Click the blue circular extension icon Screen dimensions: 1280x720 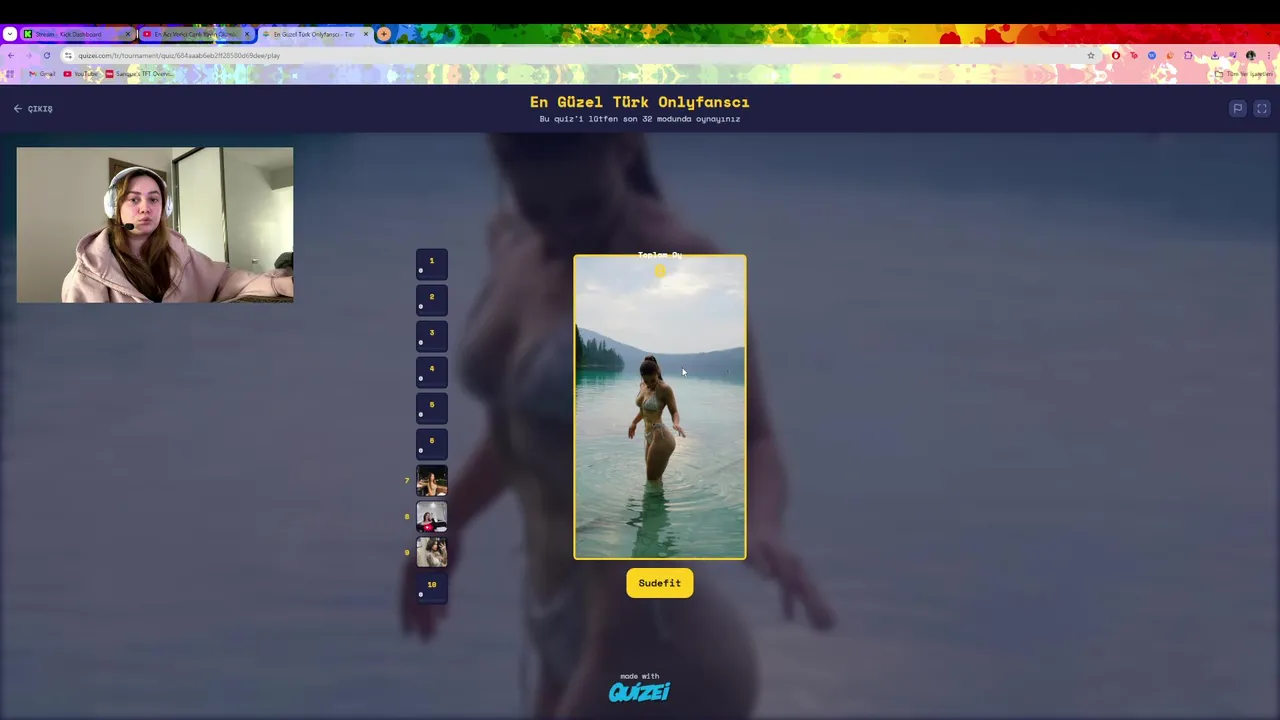pos(1152,55)
